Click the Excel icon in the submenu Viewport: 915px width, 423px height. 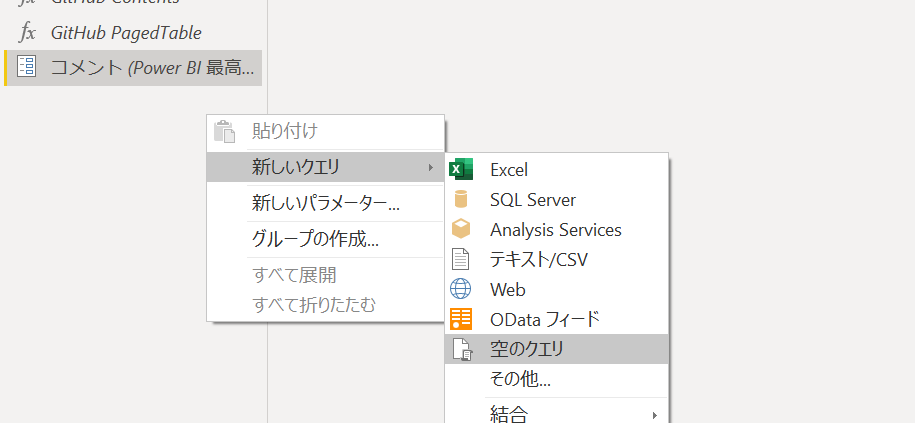pyautogui.click(x=461, y=169)
